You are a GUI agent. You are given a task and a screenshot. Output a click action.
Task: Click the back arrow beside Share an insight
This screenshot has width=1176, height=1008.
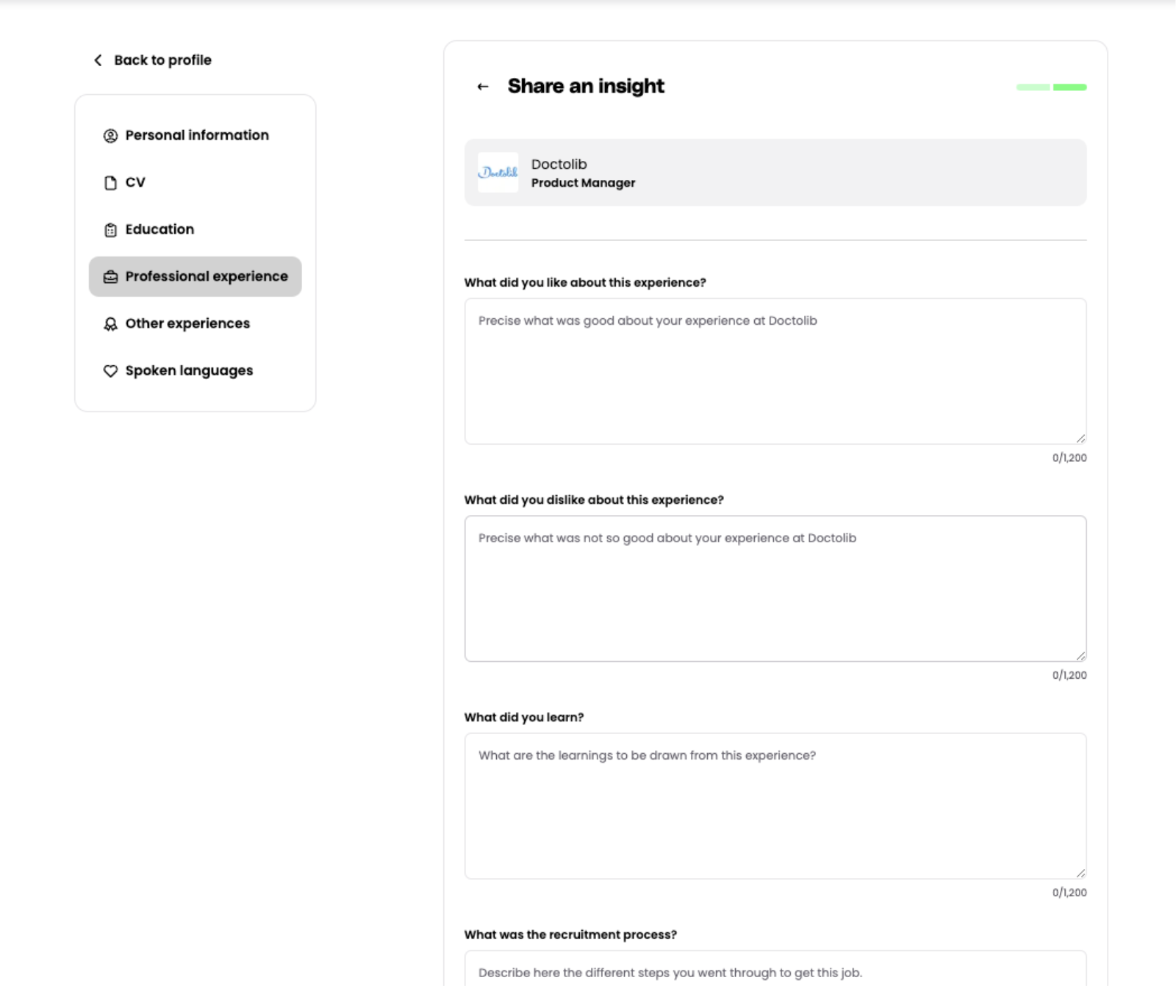pos(483,87)
